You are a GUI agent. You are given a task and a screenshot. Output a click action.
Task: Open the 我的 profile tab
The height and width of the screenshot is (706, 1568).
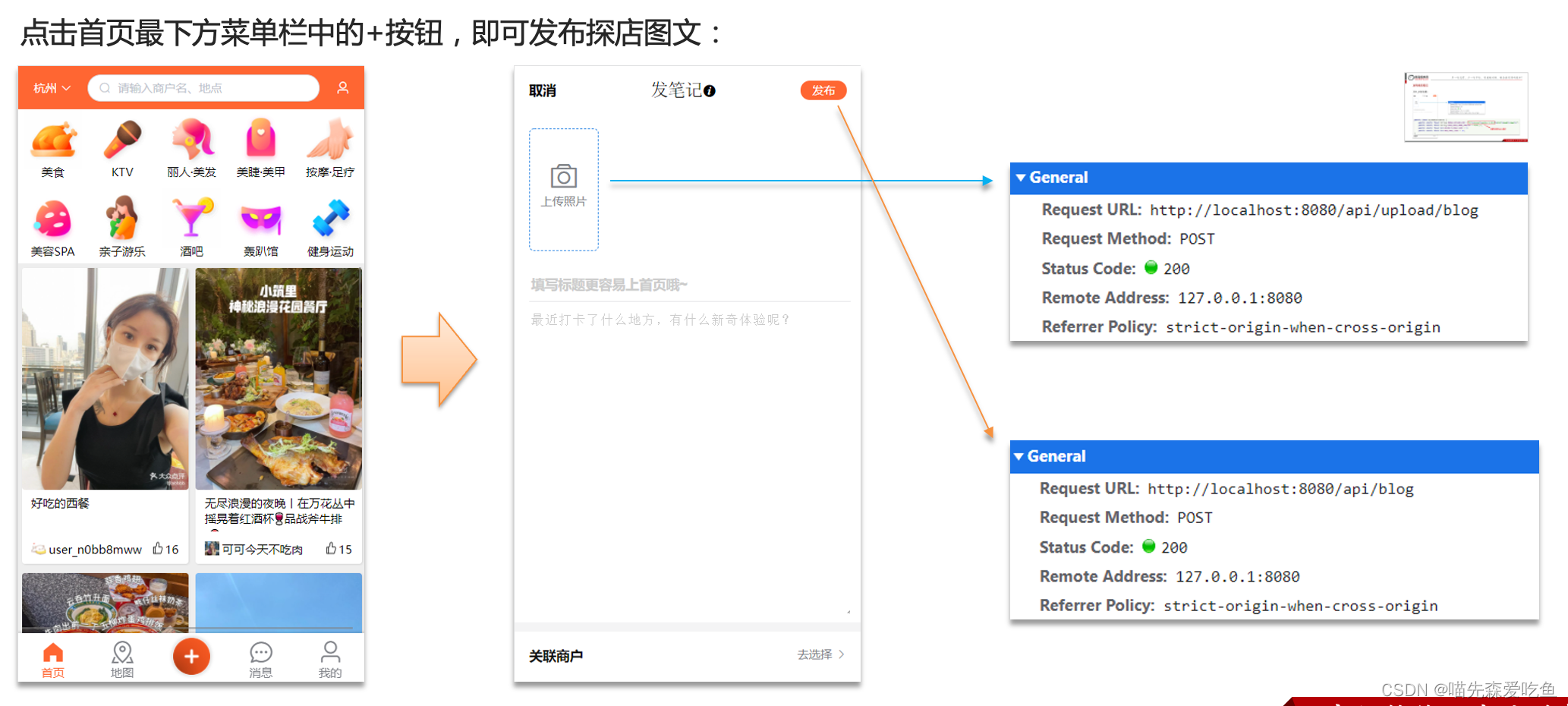coord(330,660)
